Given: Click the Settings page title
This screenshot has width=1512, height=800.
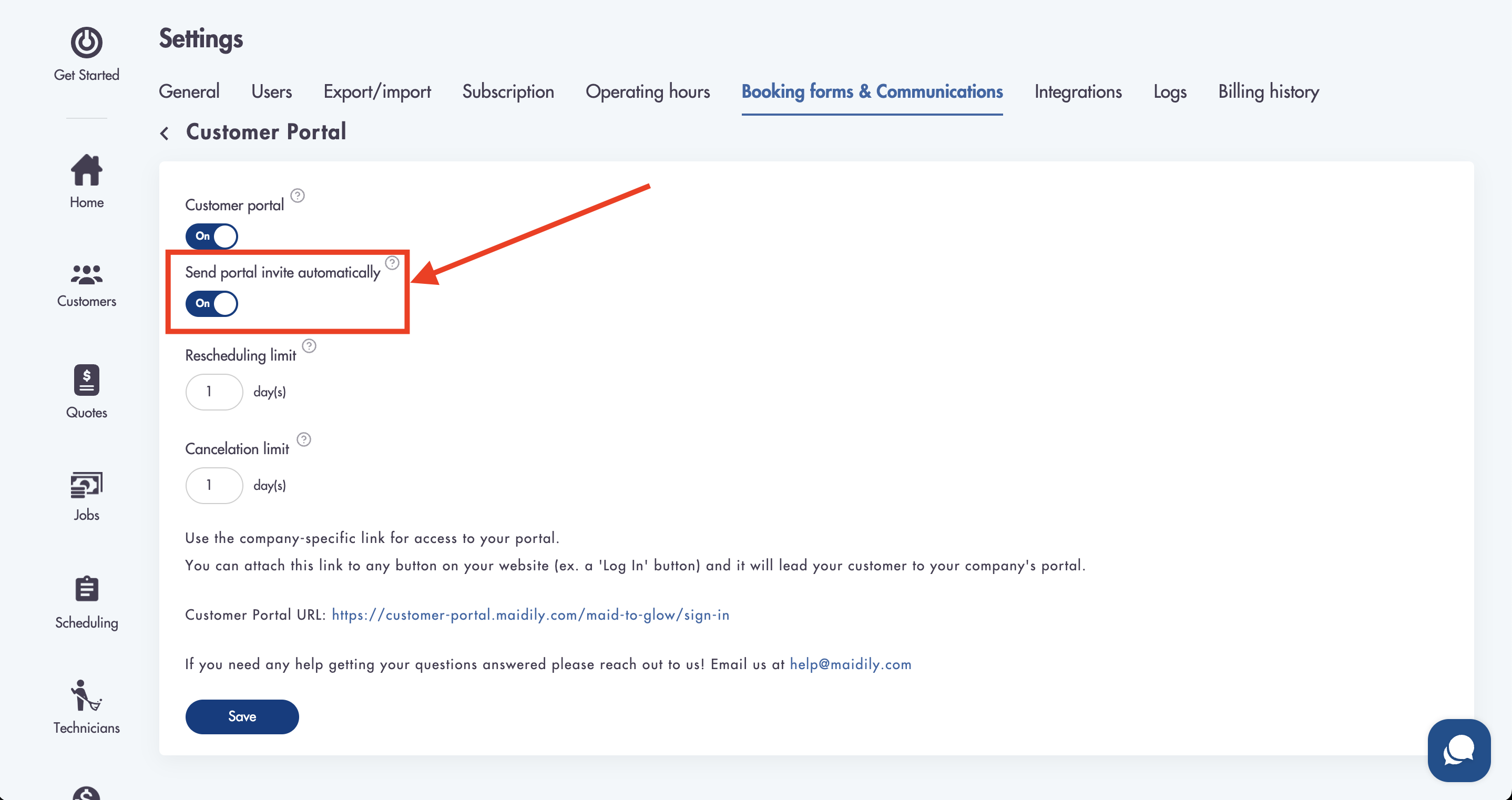Looking at the screenshot, I should pyautogui.click(x=201, y=39).
